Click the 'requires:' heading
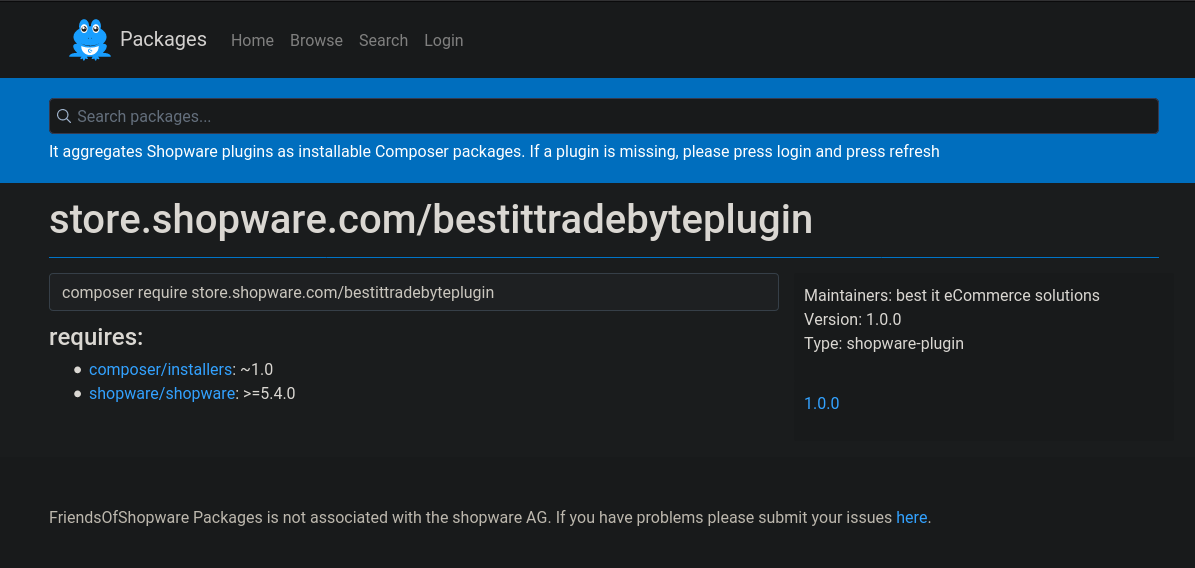 pyautogui.click(x=96, y=336)
